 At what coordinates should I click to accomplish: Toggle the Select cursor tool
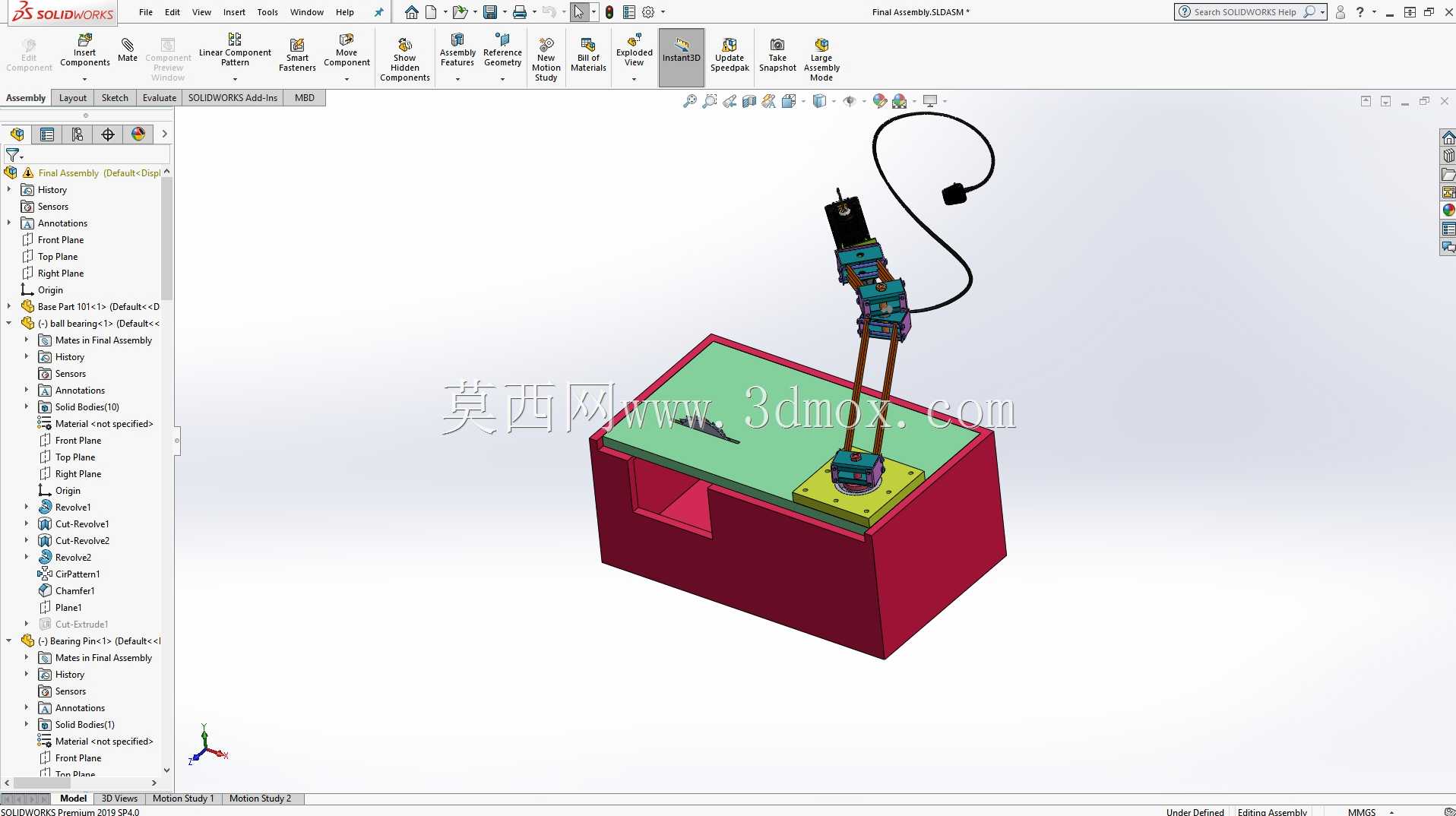(x=579, y=12)
